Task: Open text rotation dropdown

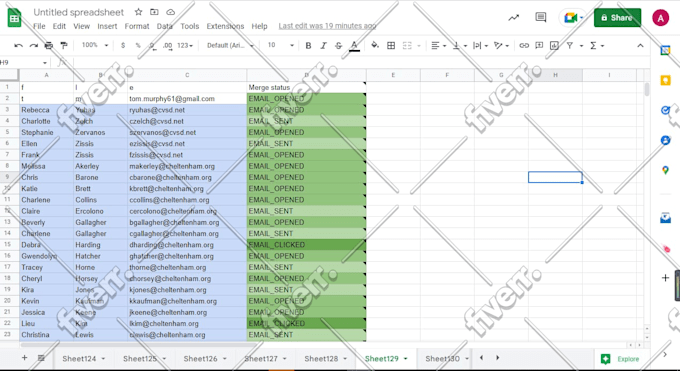Action: (x=501, y=46)
